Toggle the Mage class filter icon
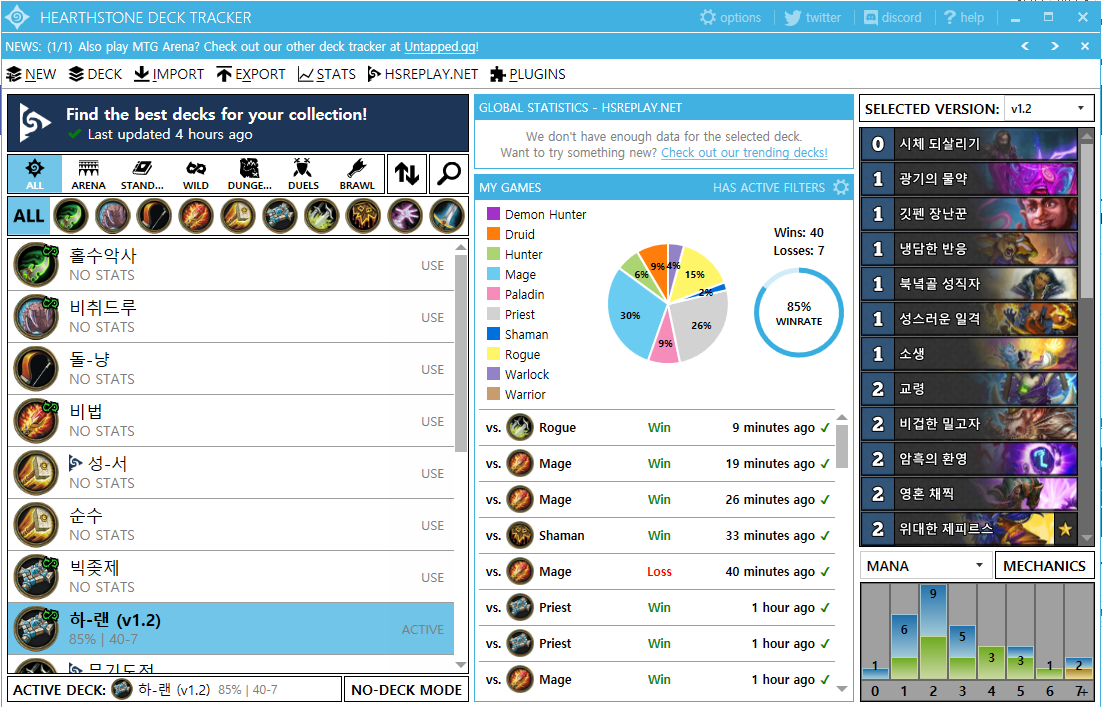Image resolution: width=1102 pixels, height=707 pixels. click(x=196, y=216)
